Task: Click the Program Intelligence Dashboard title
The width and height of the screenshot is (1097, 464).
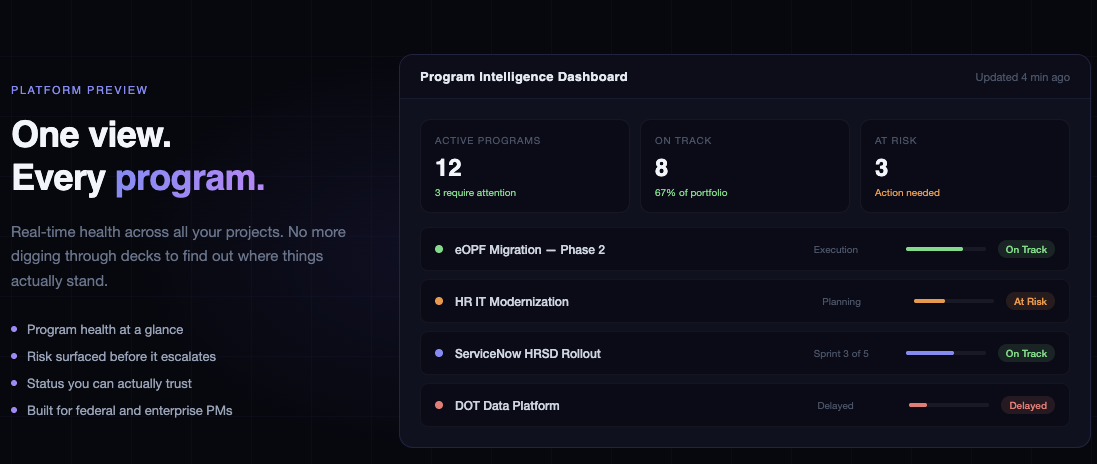Action: point(524,77)
